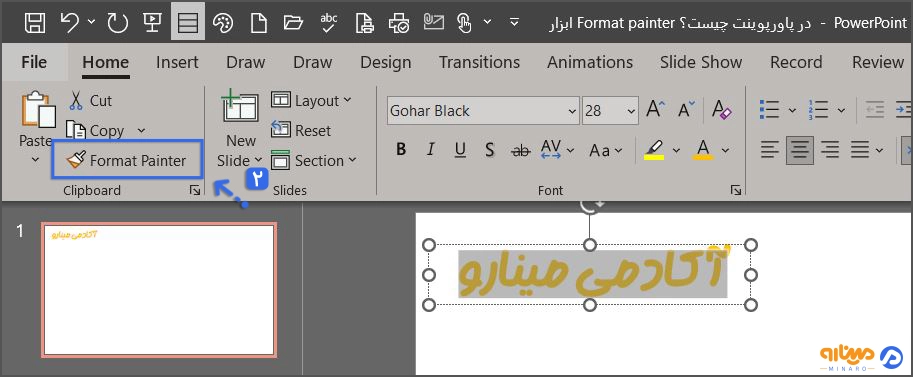The width and height of the screenshot is (913, 377).
Task: Open the Section dropdown
Action: pos(314,160)
